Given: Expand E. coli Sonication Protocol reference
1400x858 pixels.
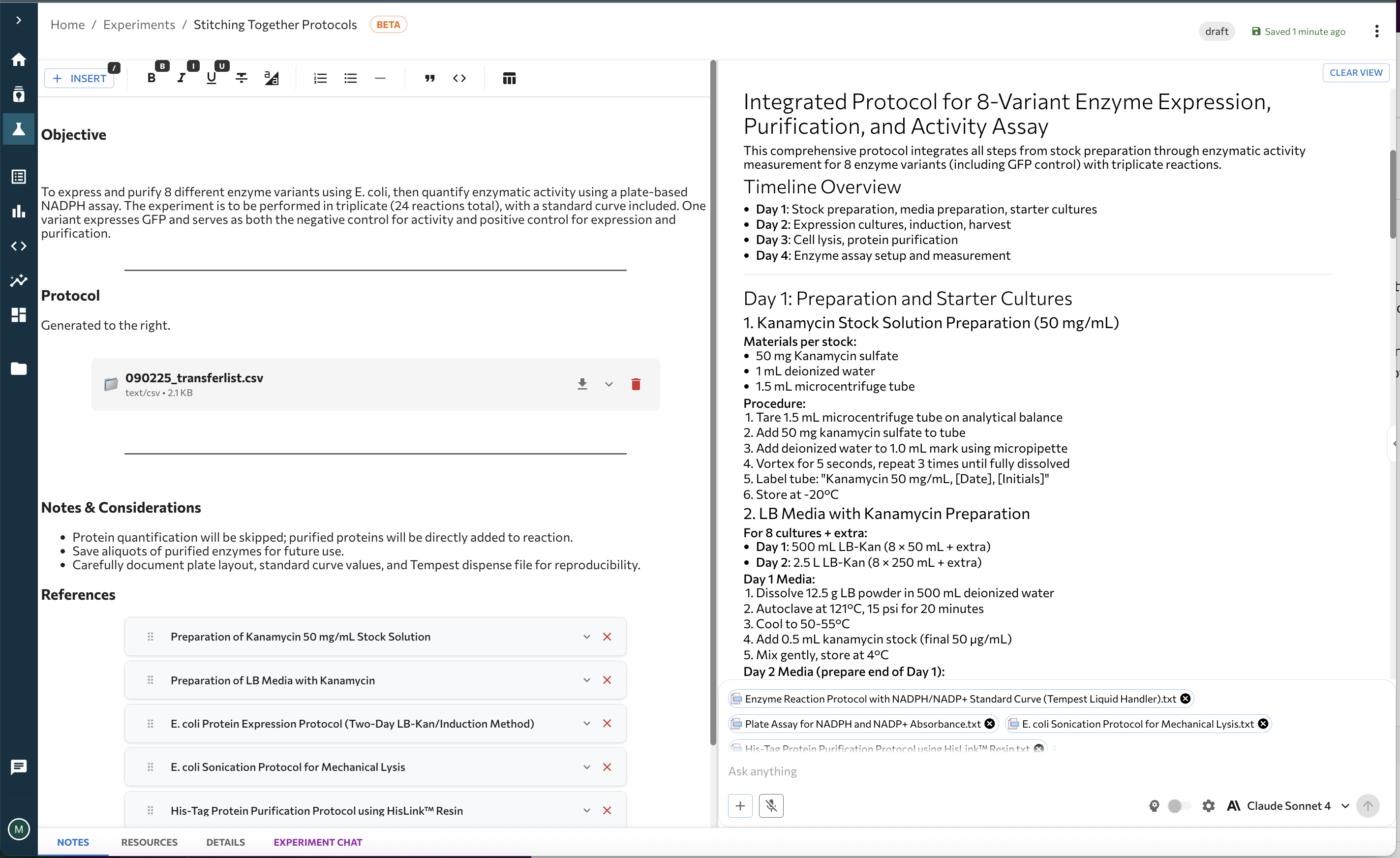Looking at the screenshot, I should tap(587, 767).
